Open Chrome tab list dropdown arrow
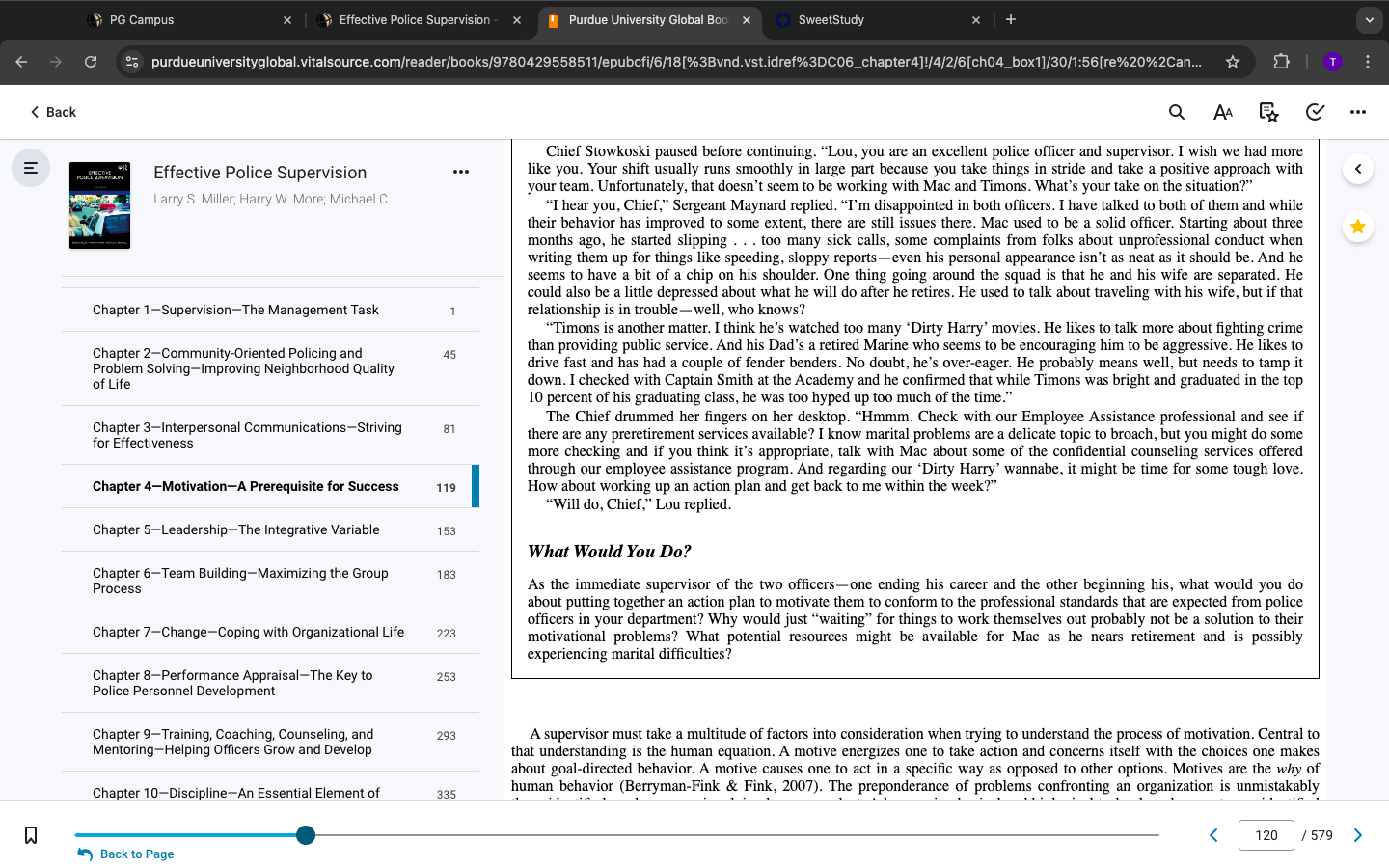The width and height of the screenshot is (1389, 868). pos(1369,19)
